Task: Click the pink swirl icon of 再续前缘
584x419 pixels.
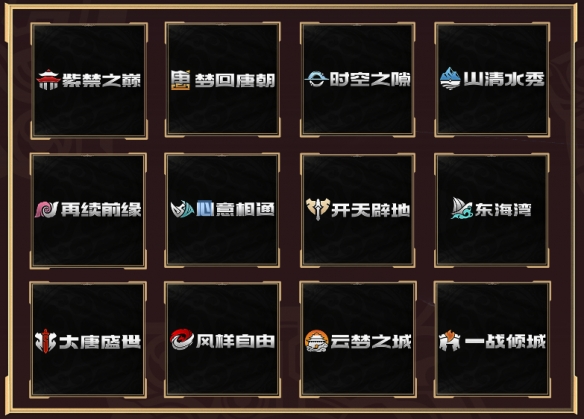Action: (47, 209)
